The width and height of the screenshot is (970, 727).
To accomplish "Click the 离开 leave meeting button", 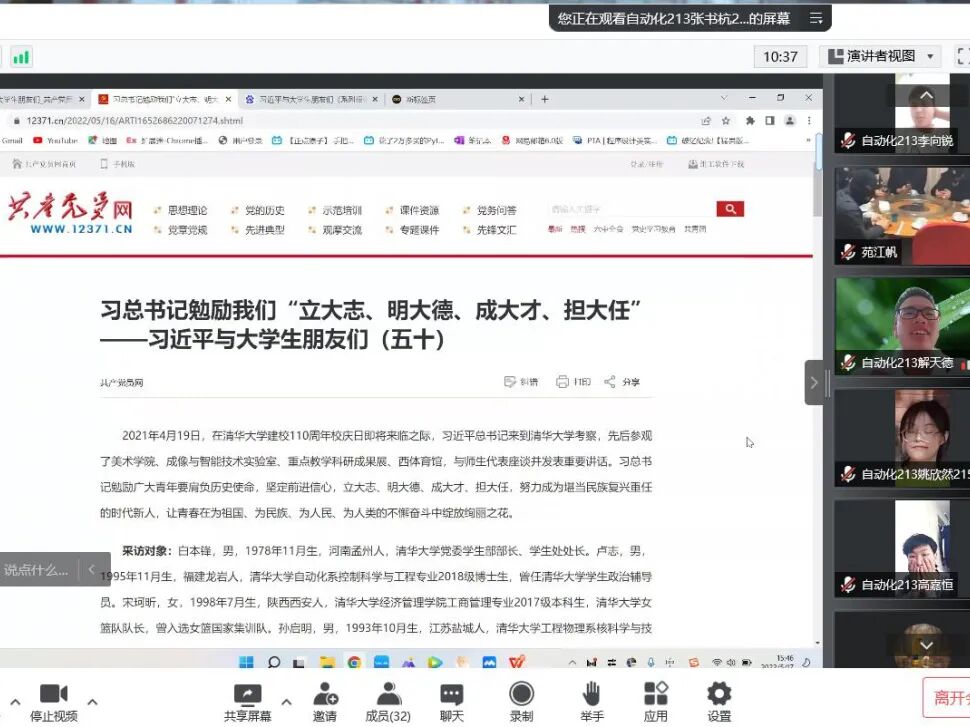I will 946,698.
